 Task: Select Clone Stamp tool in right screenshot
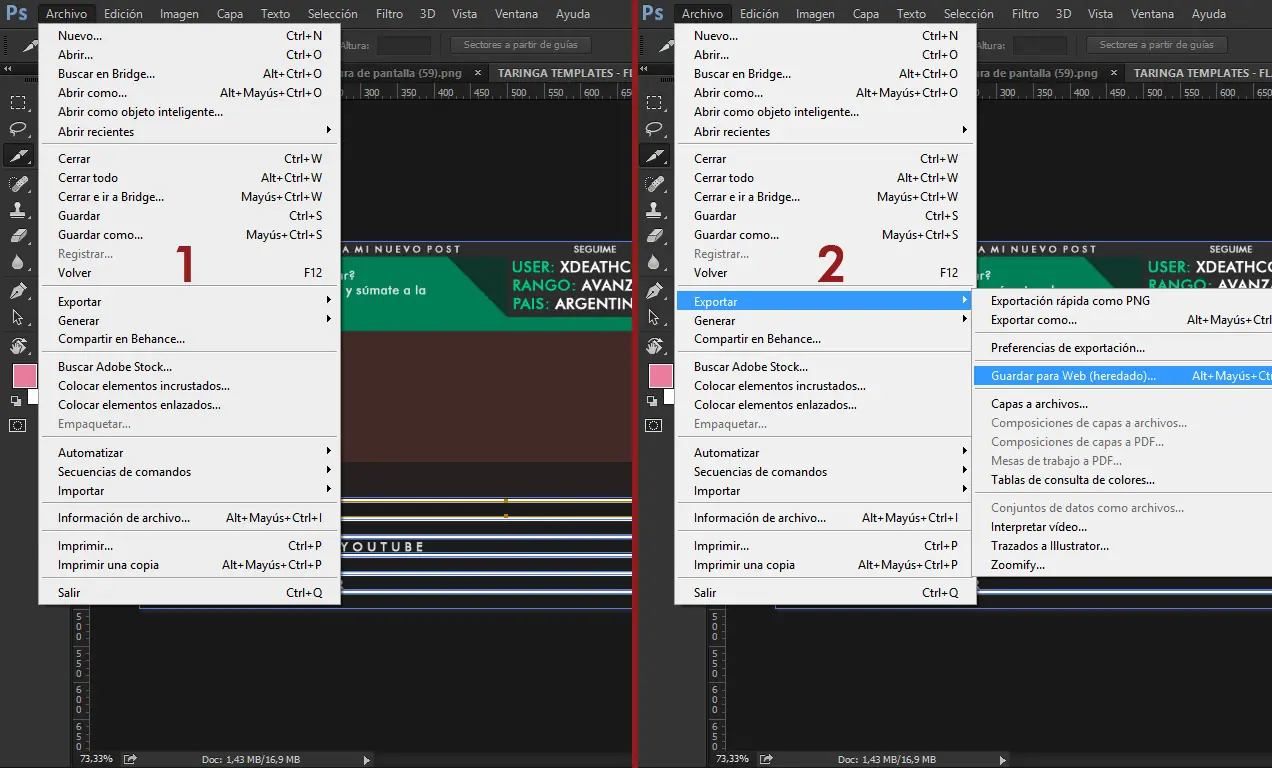(654, 210)
